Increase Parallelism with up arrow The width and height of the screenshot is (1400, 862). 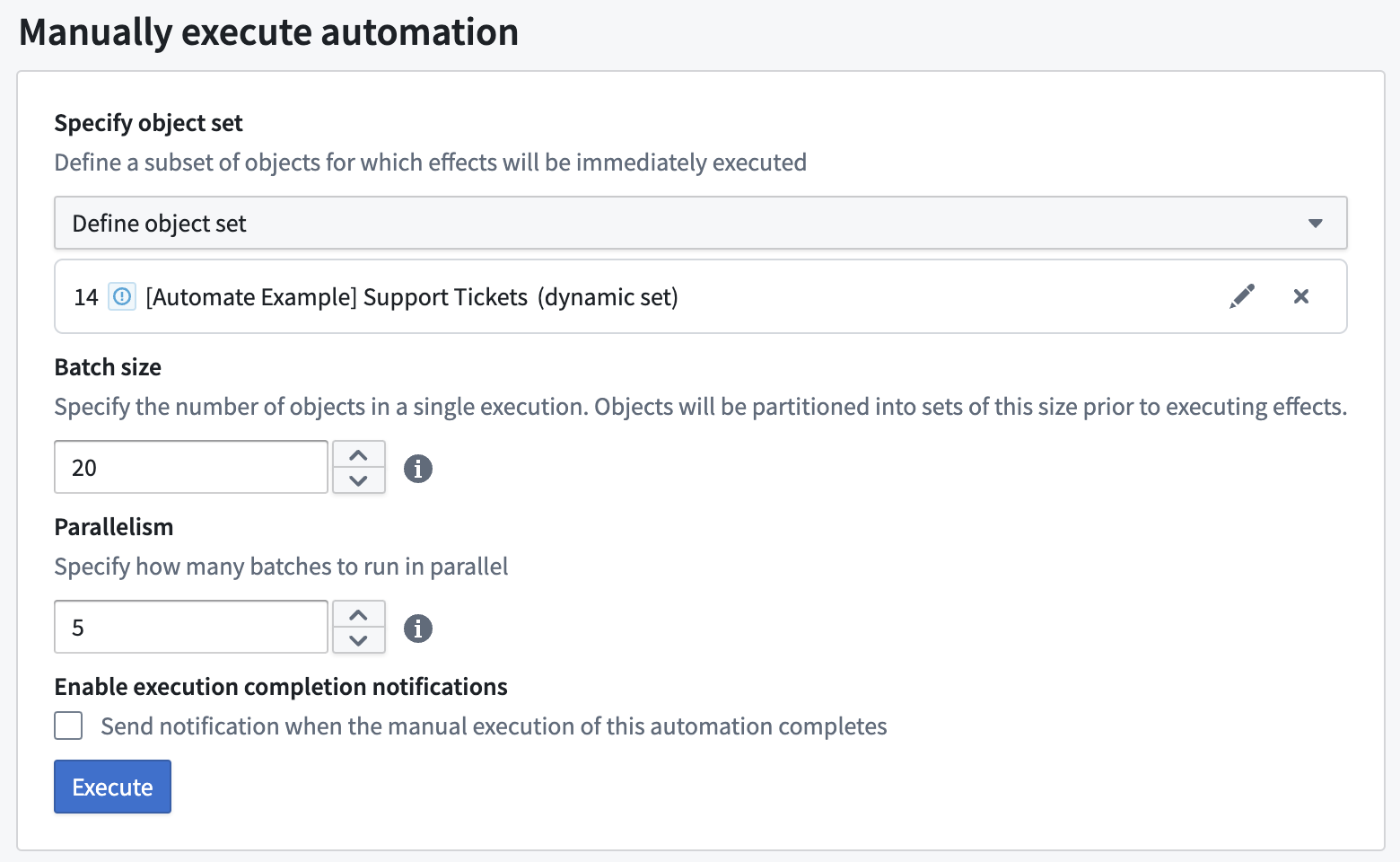[x=359, y=614]
